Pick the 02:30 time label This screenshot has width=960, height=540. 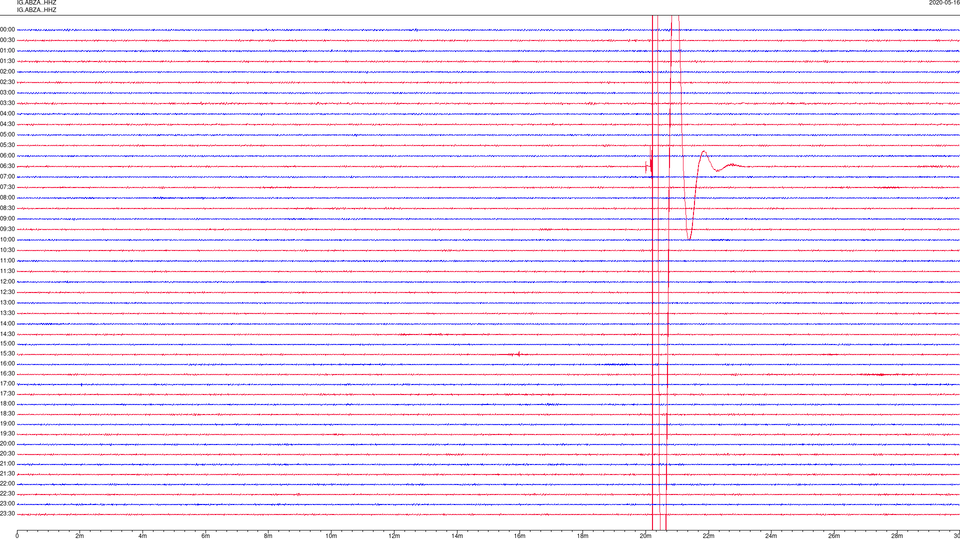pos(7,82)
